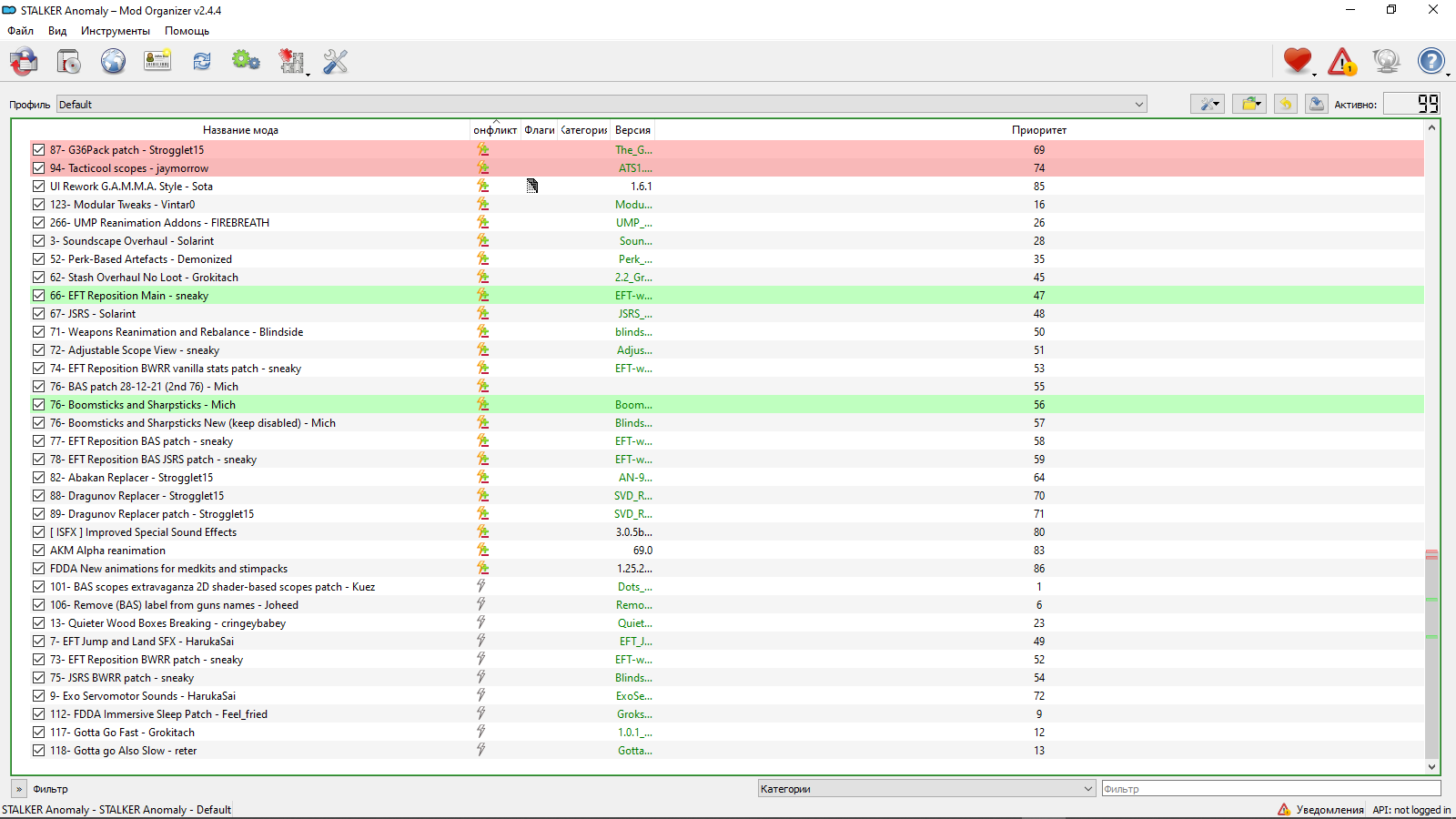The height and width of the screenshot is (819, 1456).
Task: Click scrollbar up arrow of mod list
Action: pos(1431,128)
